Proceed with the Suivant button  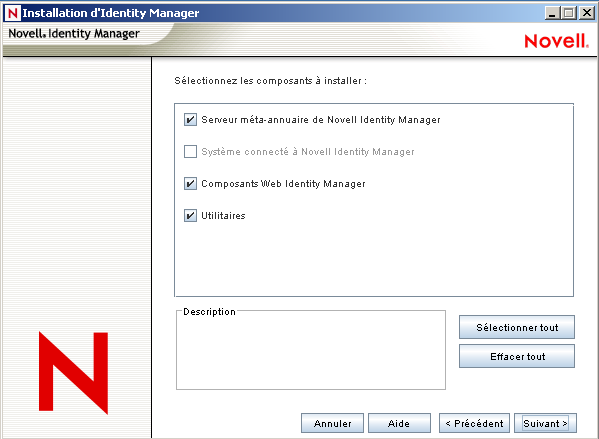click(545, 423)
